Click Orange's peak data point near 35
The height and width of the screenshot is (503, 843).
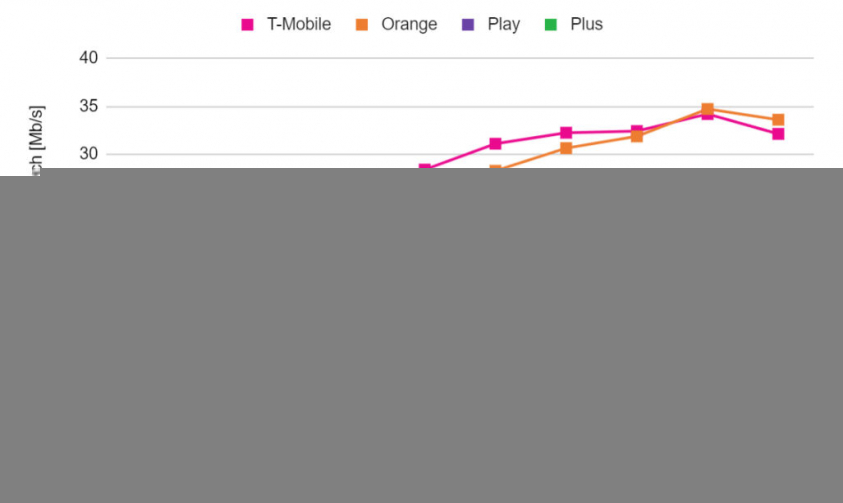pos(707,109)
